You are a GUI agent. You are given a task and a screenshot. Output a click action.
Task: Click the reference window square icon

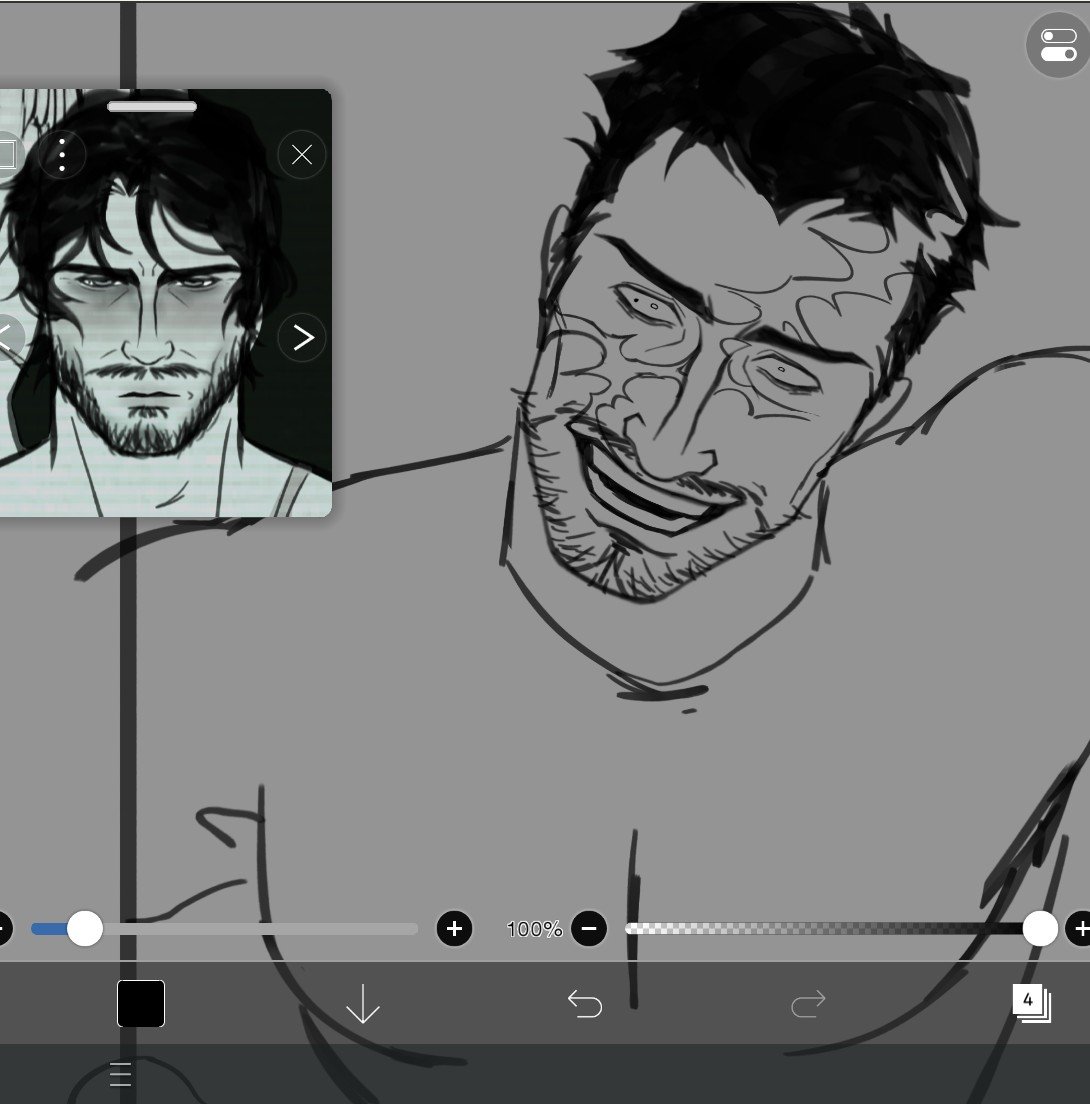[x=7, y=154]
